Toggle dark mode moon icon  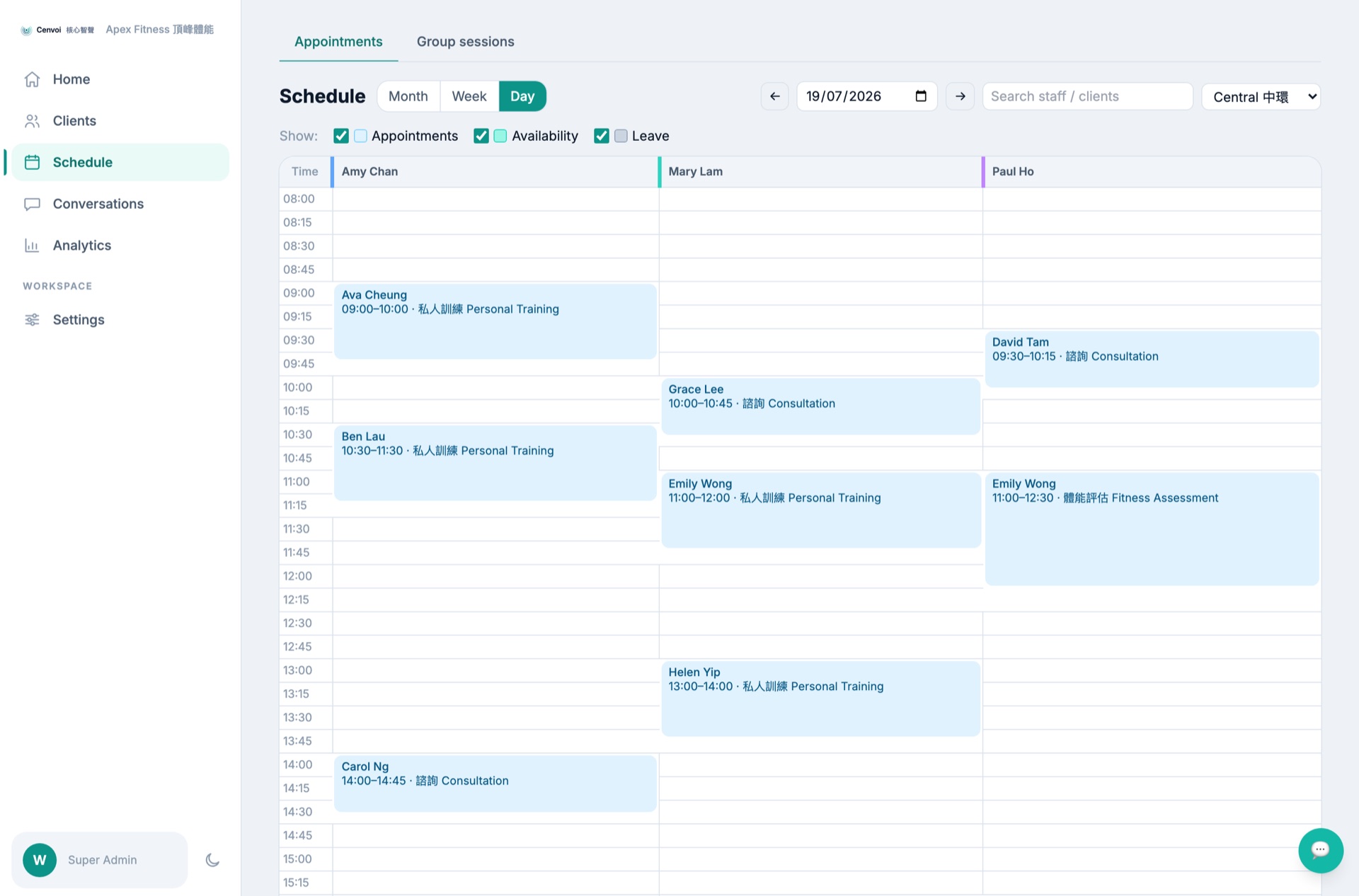click(212, 860)
